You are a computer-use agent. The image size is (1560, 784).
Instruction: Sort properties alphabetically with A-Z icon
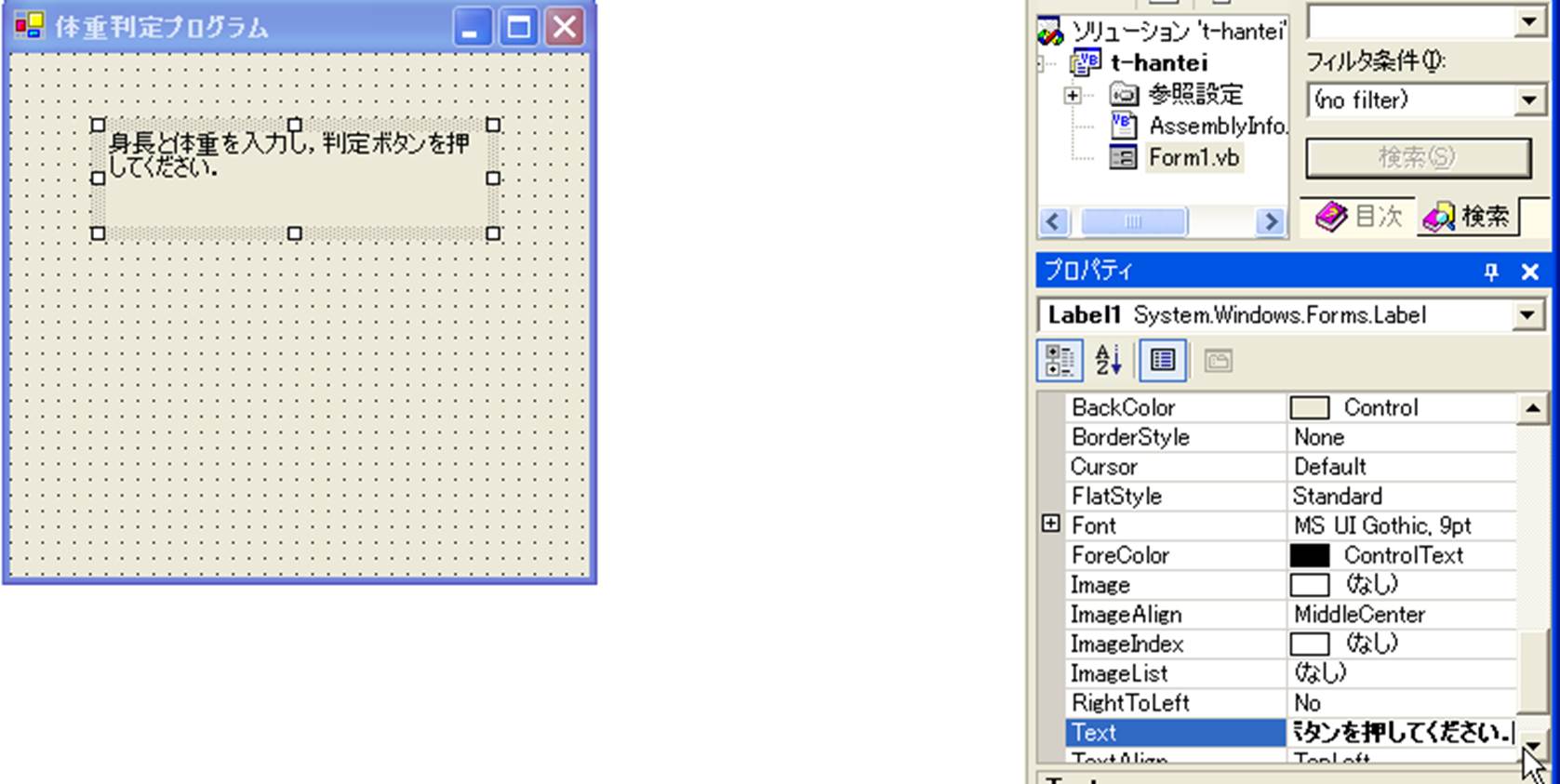[x=1107, y=361]
